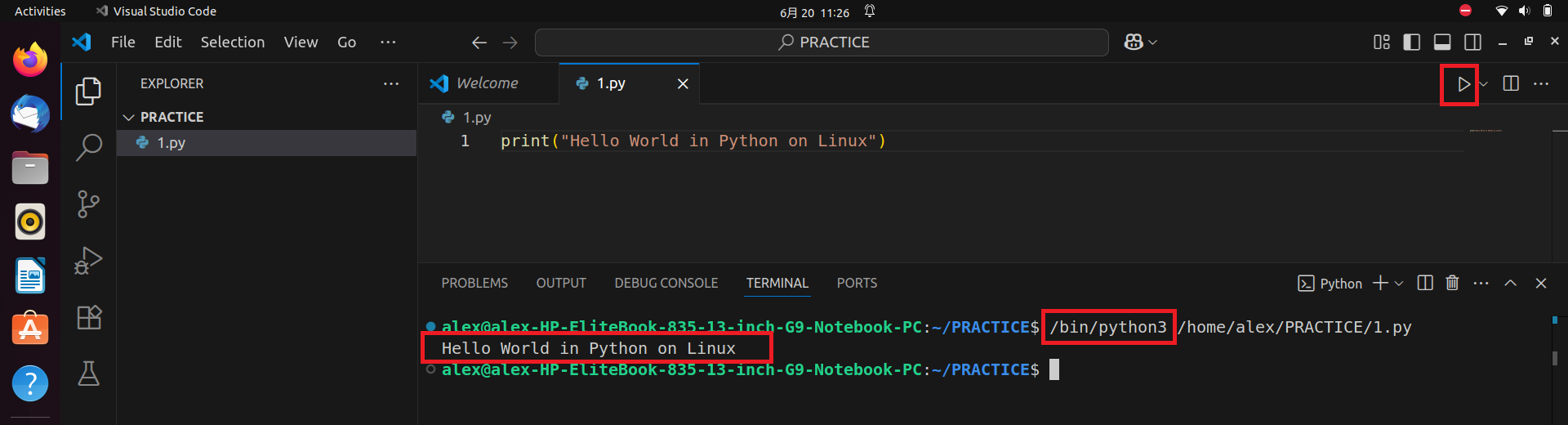1568x425 pixels.
Task: Open the new terminal launch profile dropdown
Action: coord(1399,284)
